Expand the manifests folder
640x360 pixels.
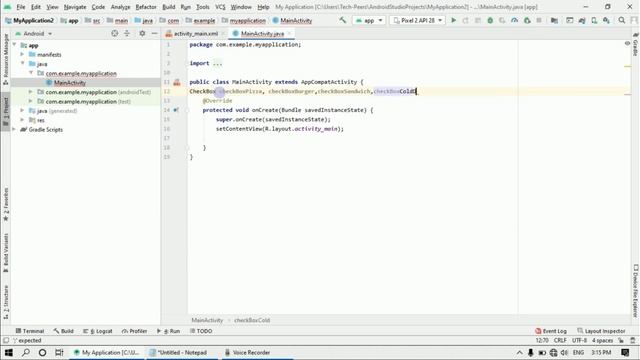[x=22, y=54]
